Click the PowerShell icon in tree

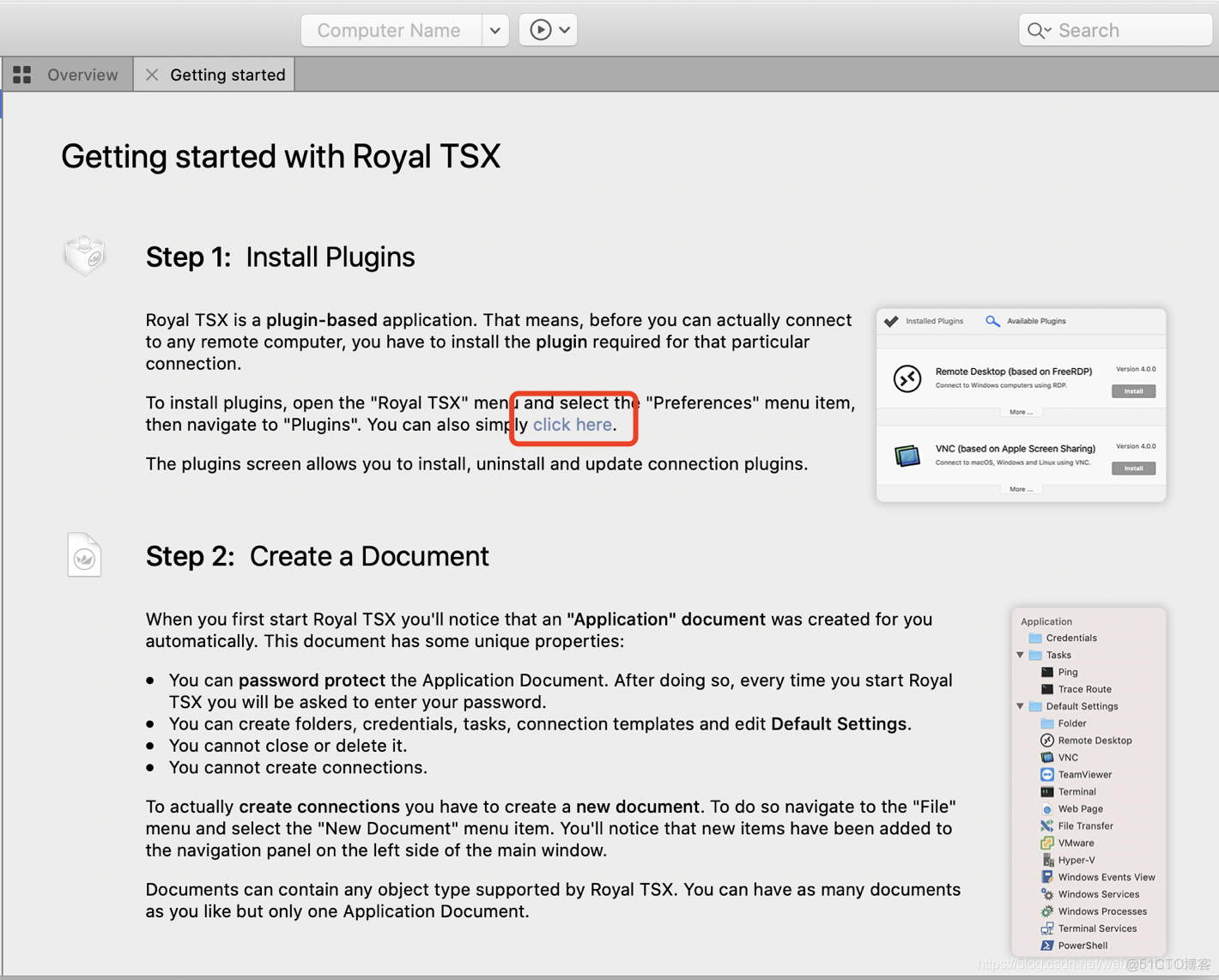pyautogui.click(x=1047, y=946)
